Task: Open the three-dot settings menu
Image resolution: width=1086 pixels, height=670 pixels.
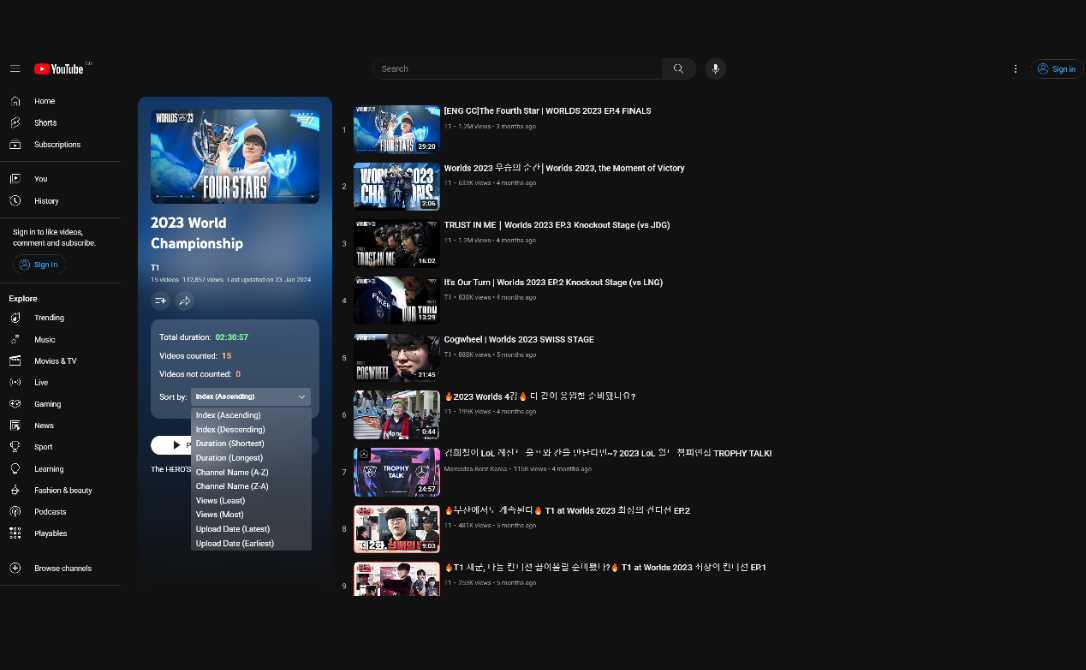Action: click(1015, 69)
